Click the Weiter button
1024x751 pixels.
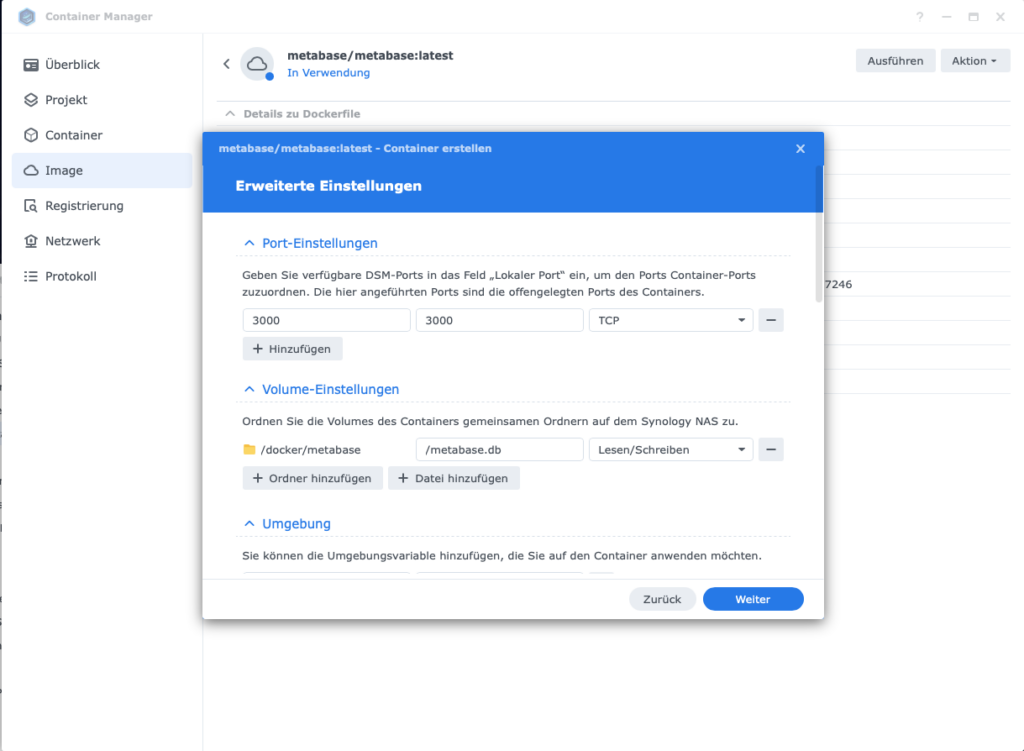pos(752,599)
